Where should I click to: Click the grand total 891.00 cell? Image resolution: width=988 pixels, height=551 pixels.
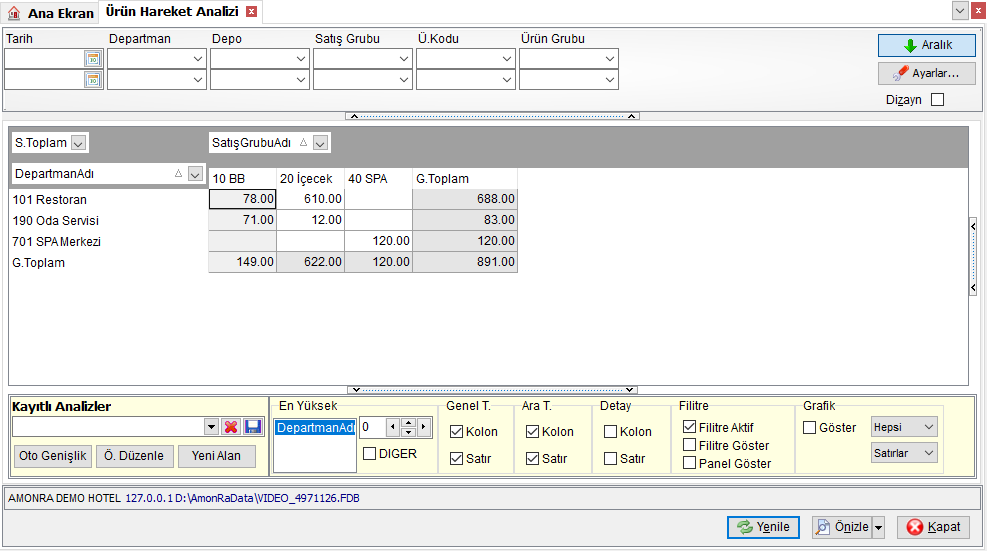click(x=465, y=262)
